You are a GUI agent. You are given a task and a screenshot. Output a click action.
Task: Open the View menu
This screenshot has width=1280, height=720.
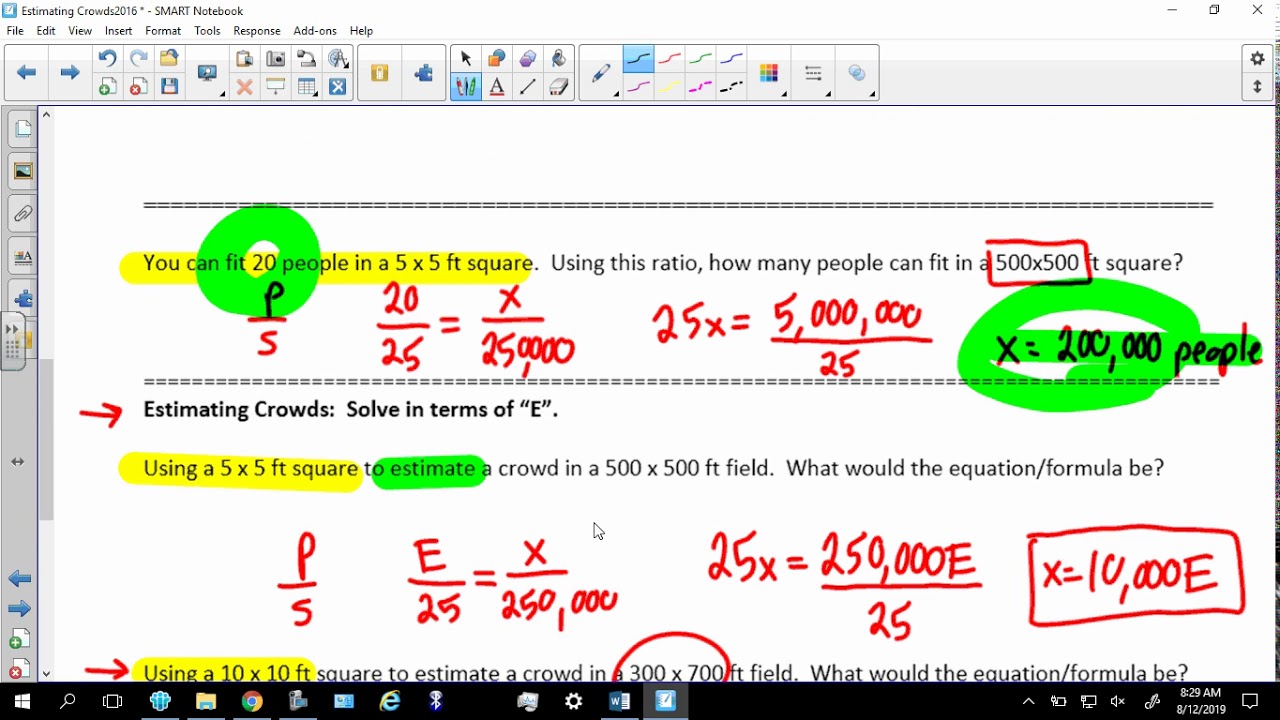pos(80,31)
